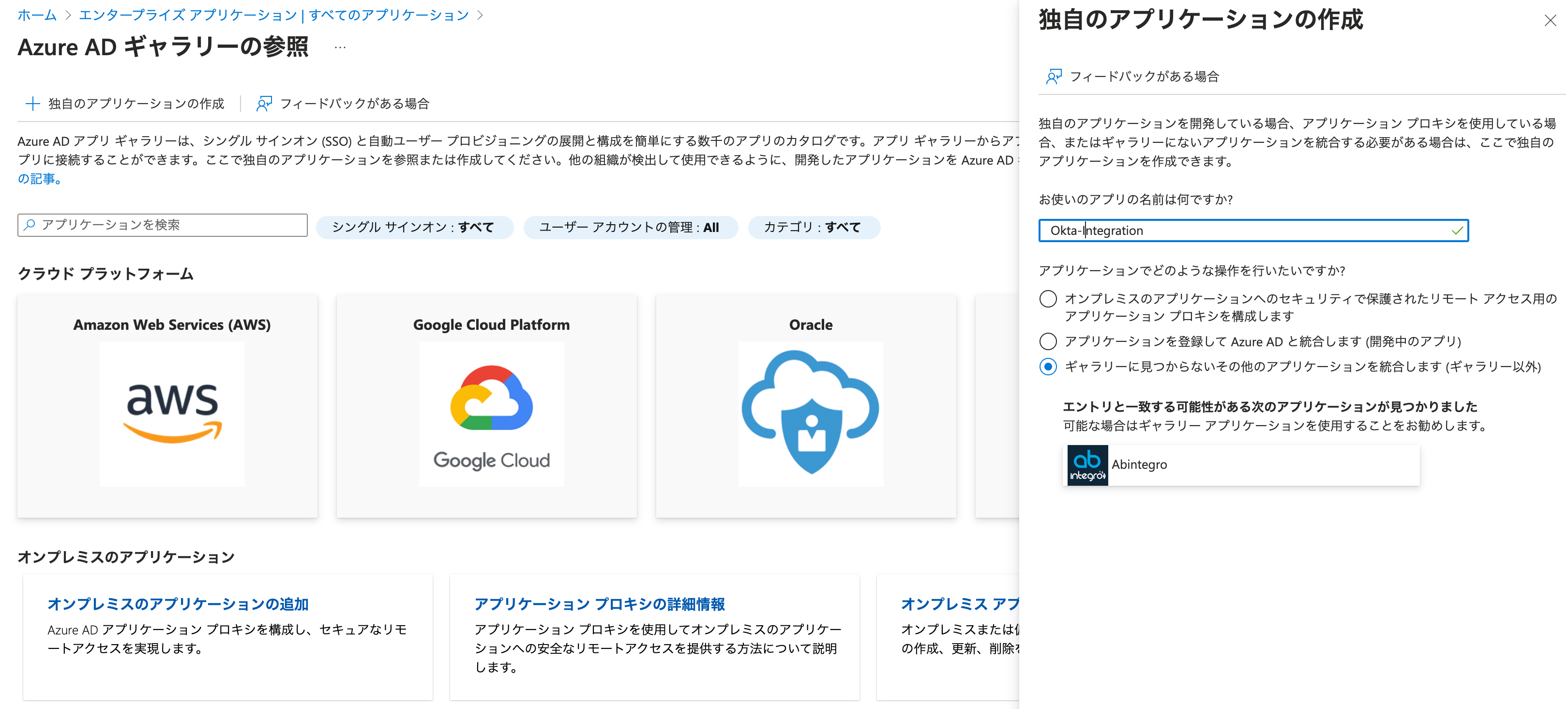This screenshot has width=1568, height=709.
Task: Open the シングル サインオン filter
Action: tap(415, 227)
